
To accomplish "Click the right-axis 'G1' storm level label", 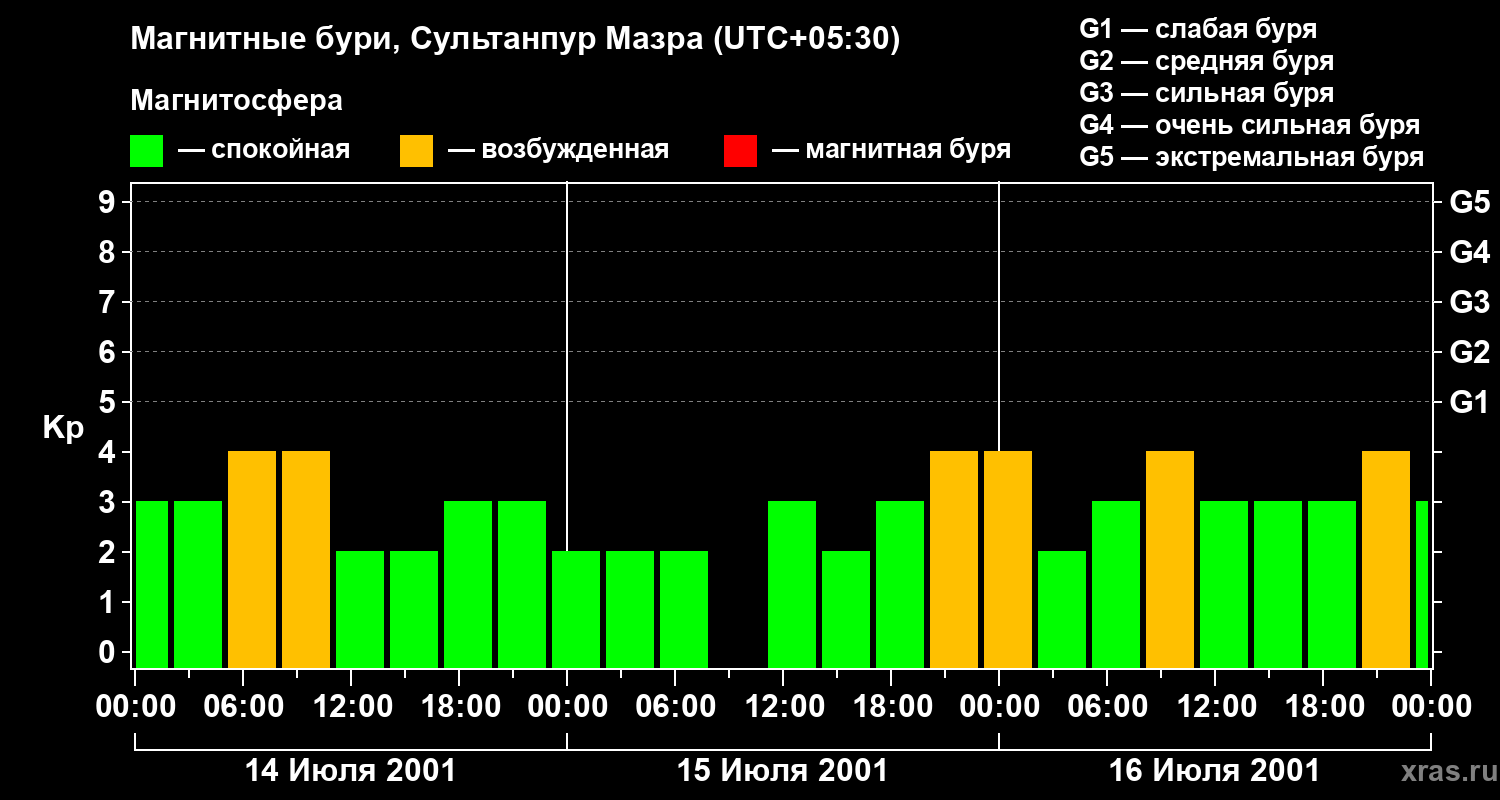I will pyautogui.click(x=1469, y=403).
